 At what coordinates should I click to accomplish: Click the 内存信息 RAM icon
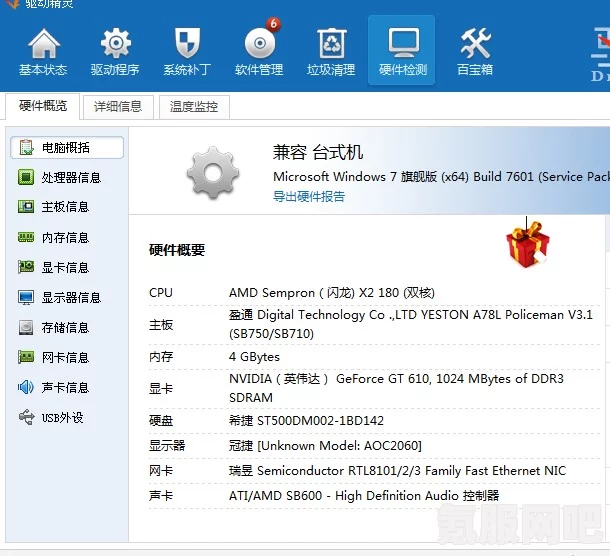[26, 237]
